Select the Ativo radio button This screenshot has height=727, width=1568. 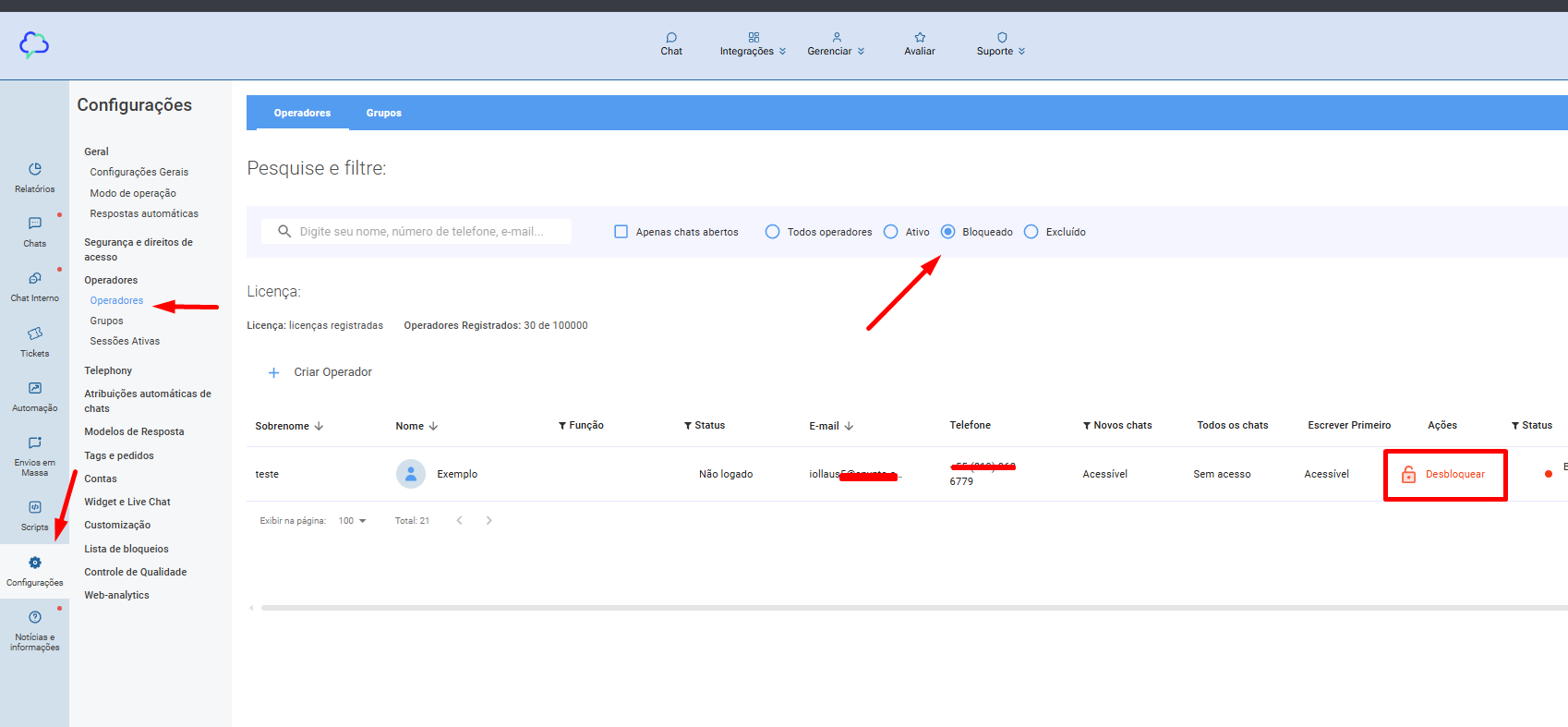(890, 232)
